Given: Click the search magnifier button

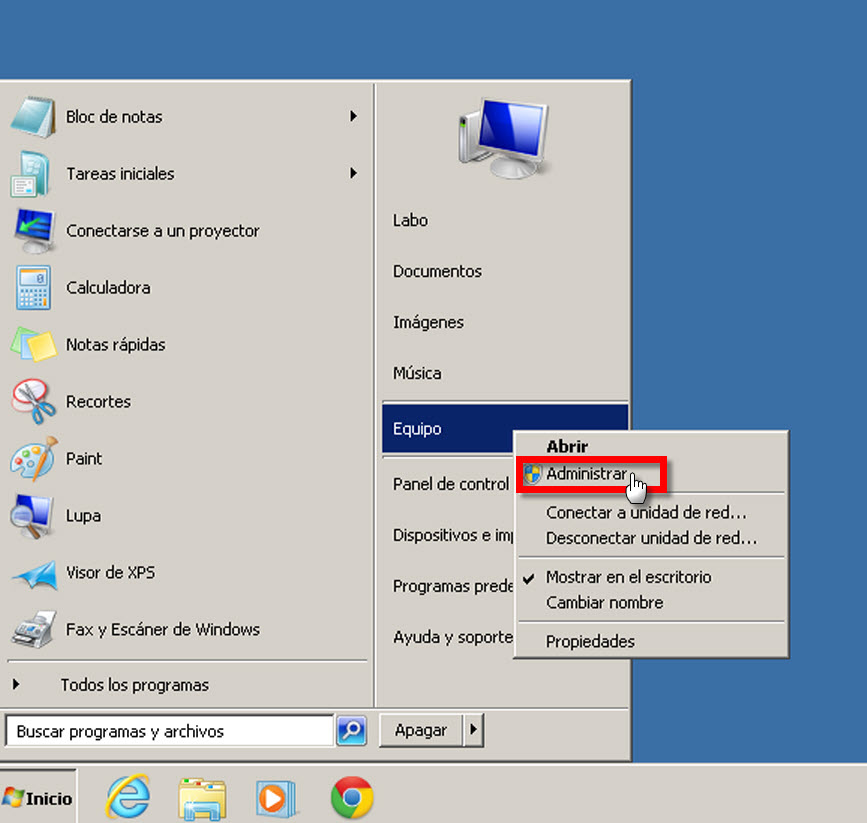Looking at the screenshot, I should (x=351, y=731).
